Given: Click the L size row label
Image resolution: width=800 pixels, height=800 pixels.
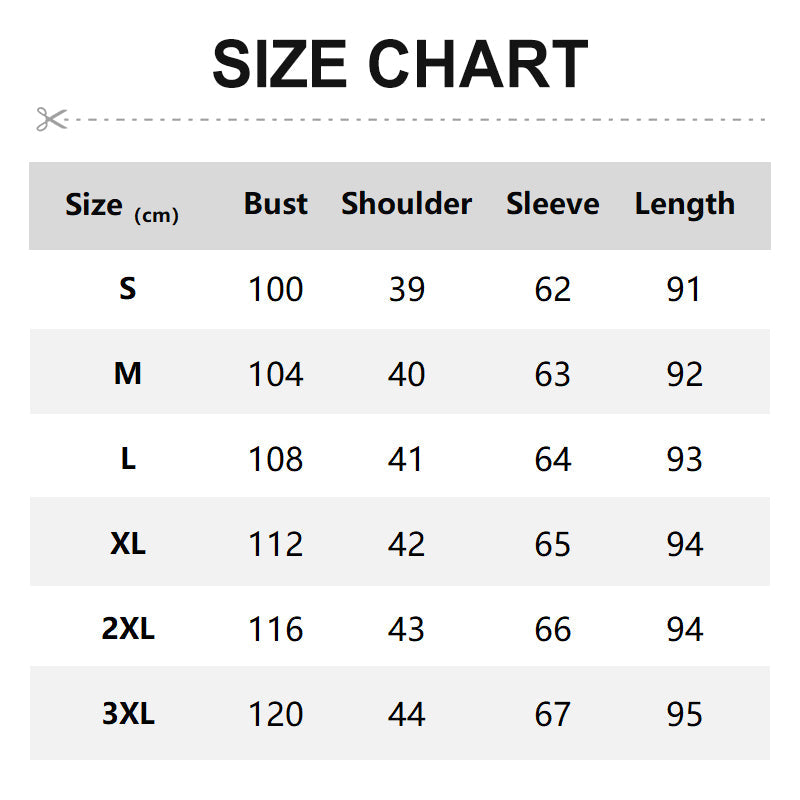Looking at the screenshot, I should coord(127,459).
